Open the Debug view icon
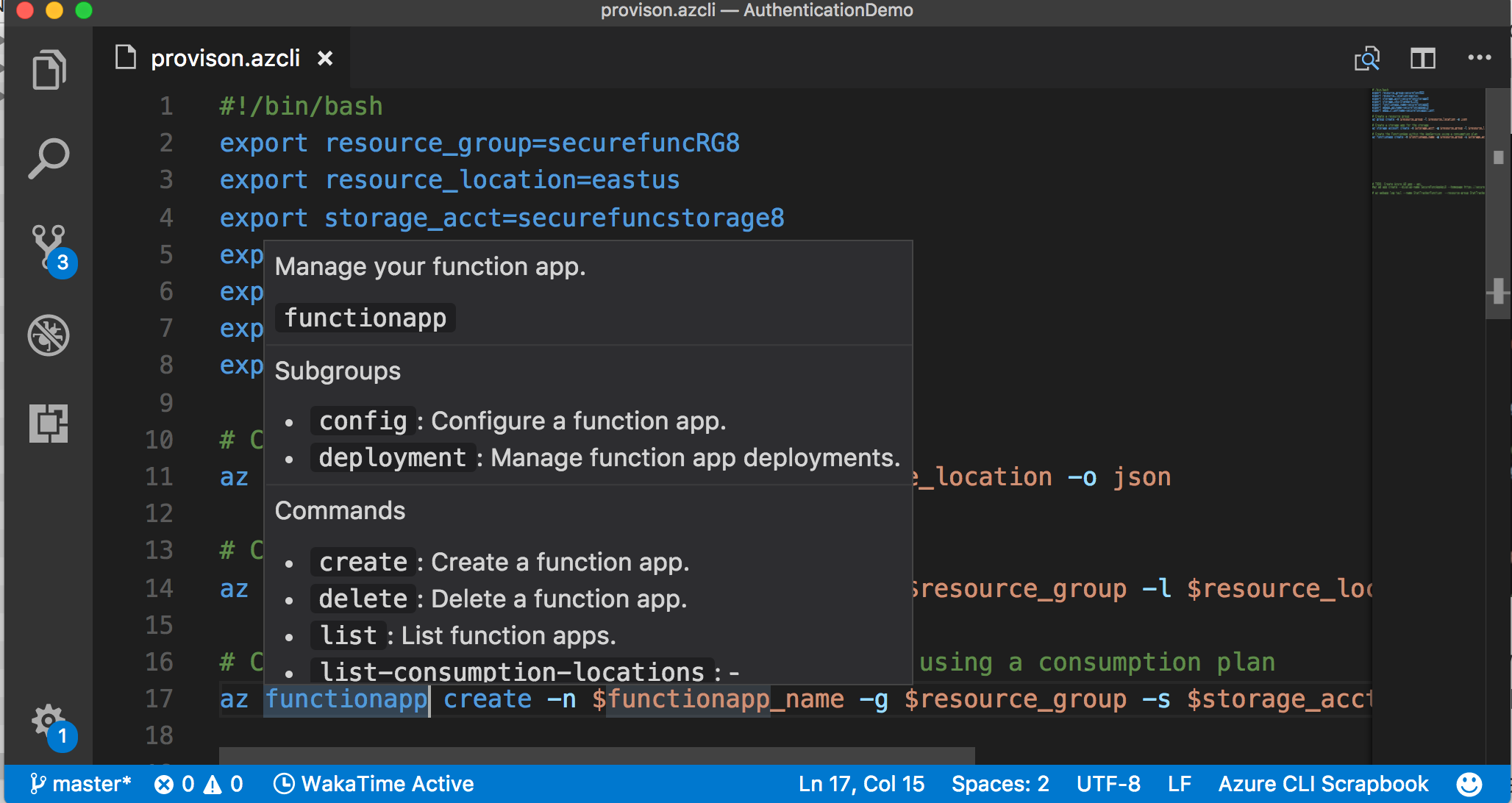 coord(49,335)
